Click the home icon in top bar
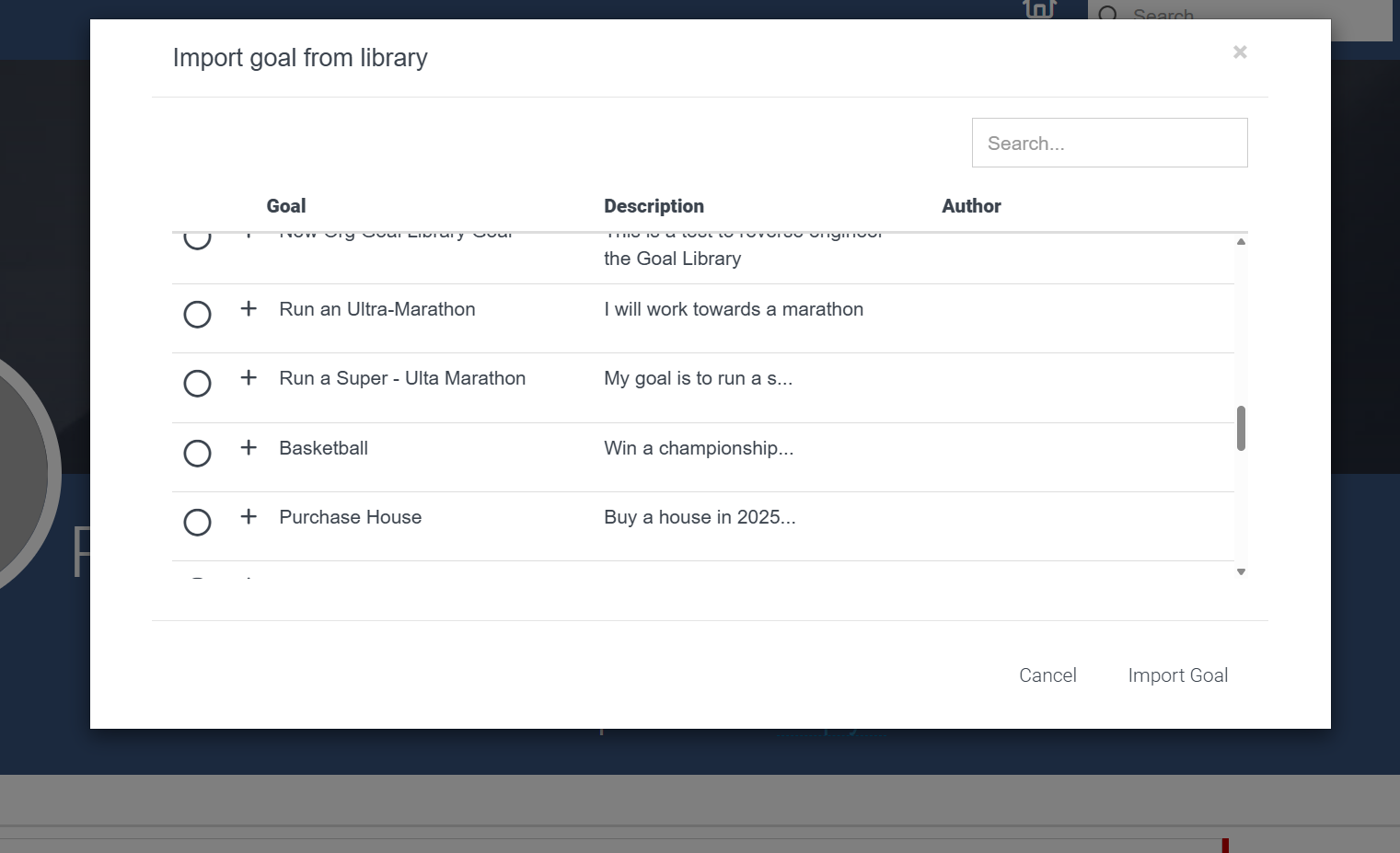This screenshot has width=1400, height=853. pyautogui.click(x=1039, y=9)
